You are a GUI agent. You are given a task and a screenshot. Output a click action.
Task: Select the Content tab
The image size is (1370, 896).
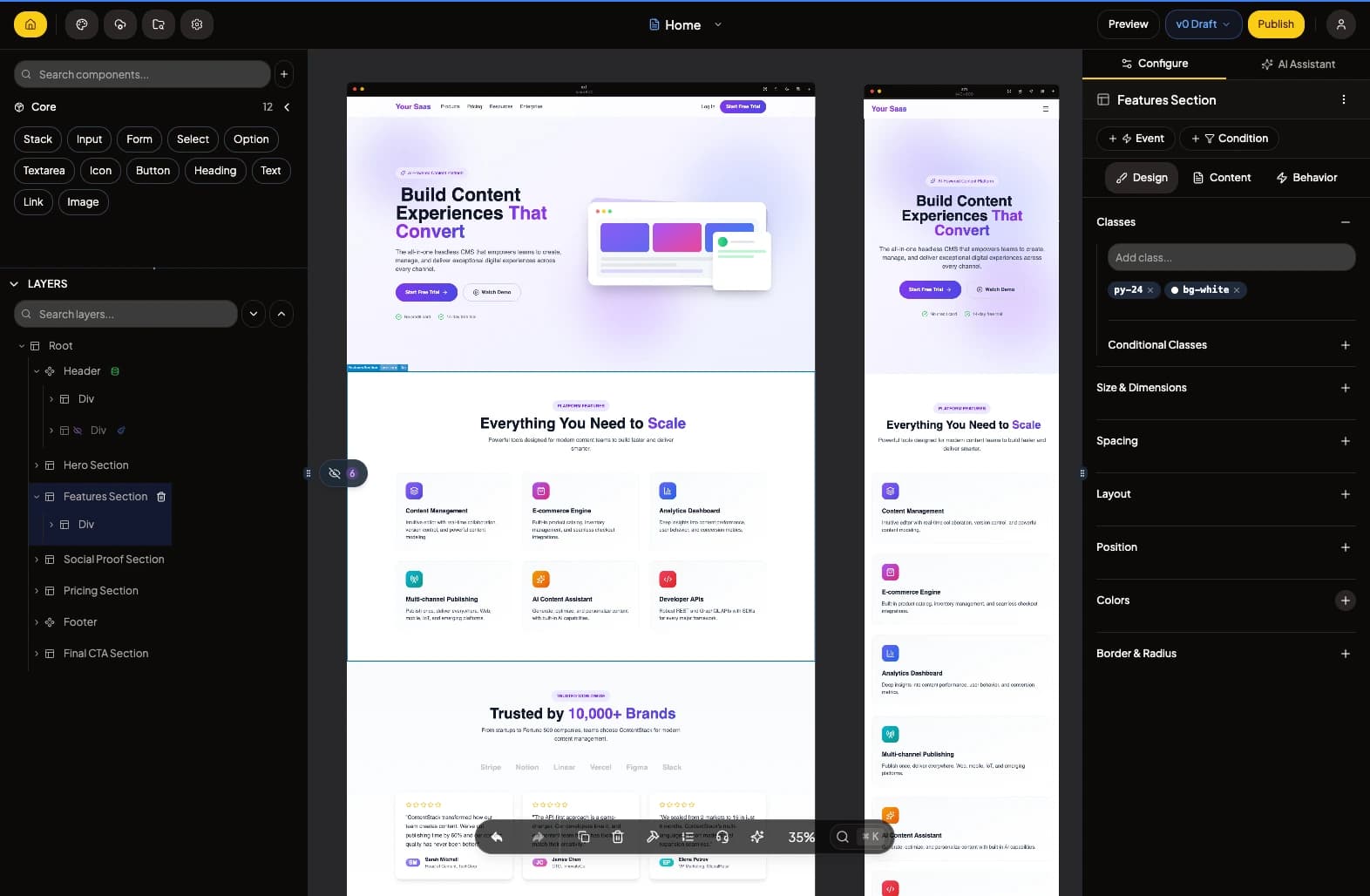click(1222, 178)
